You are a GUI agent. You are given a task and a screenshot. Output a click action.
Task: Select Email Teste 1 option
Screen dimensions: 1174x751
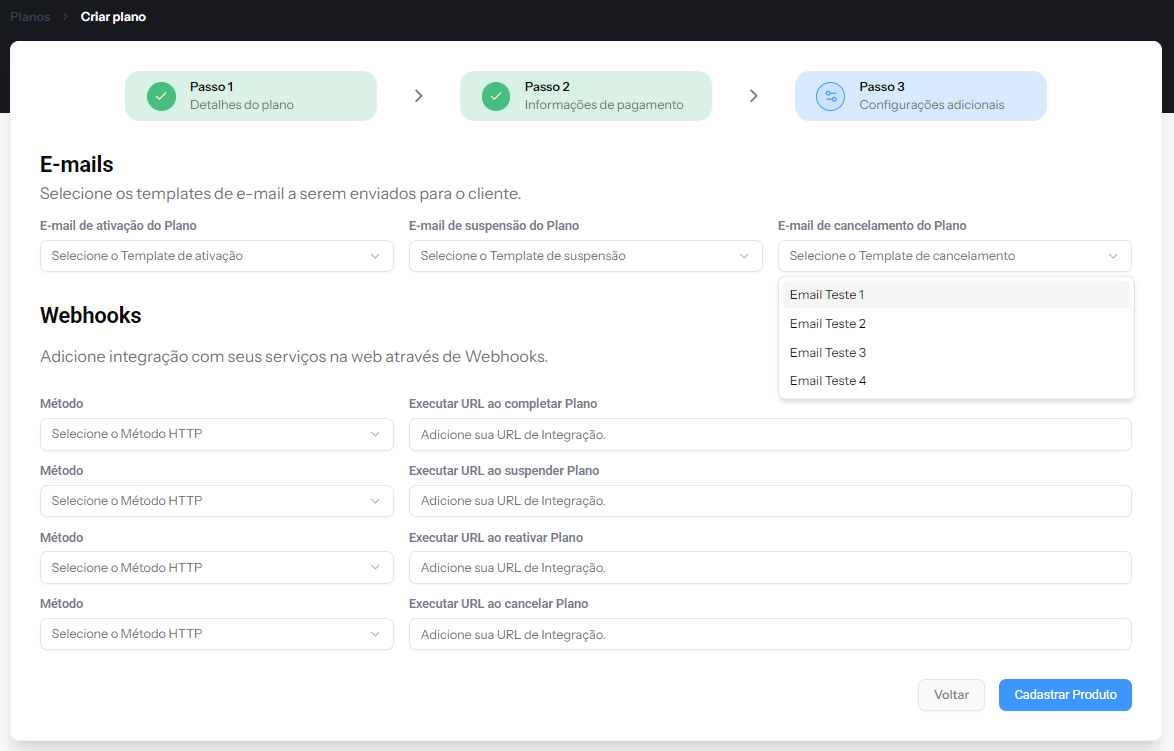click(x=827, y=295)
